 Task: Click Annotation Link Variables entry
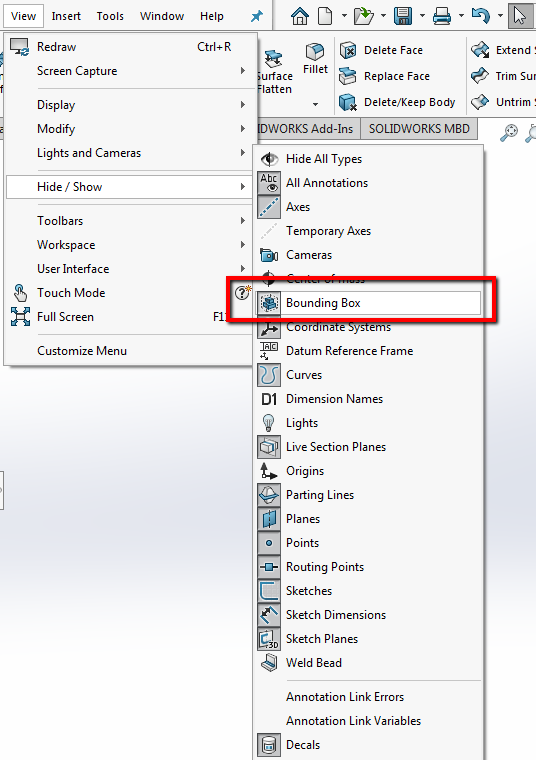coord(369,721)
